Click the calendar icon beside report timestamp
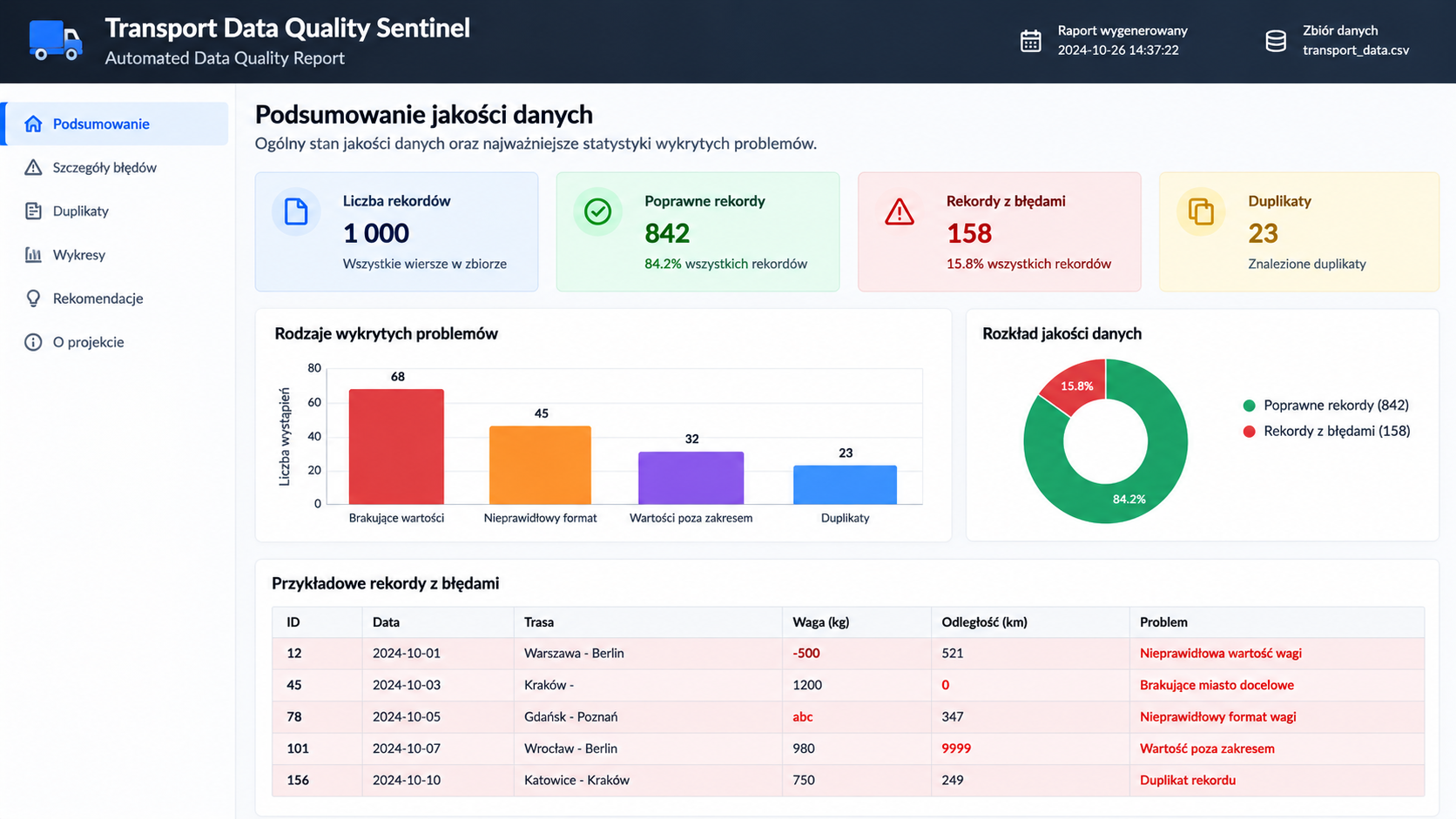1456x819 pixels. point(1030,41)
